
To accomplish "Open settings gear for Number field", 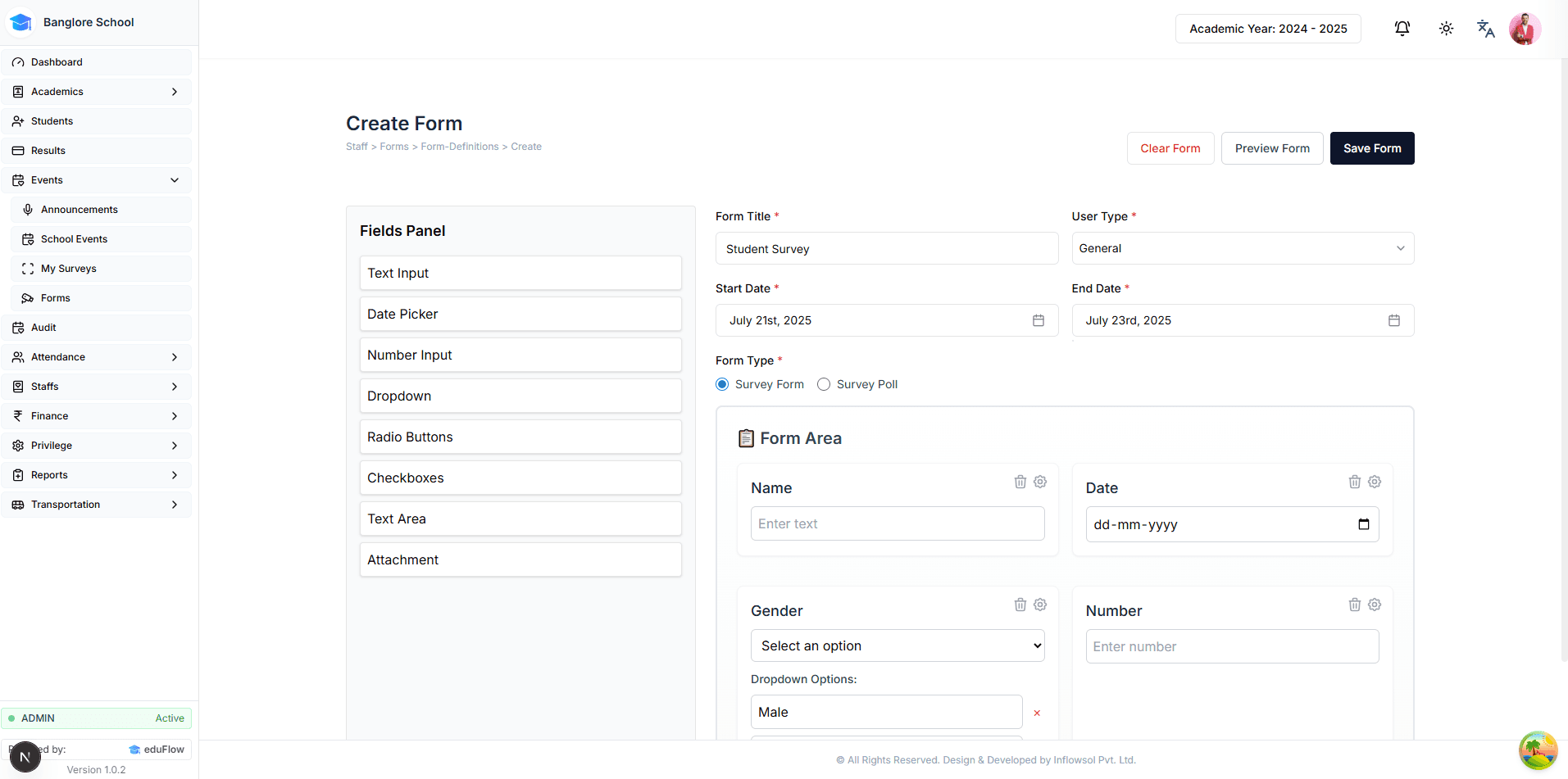I will point(1375,605).
